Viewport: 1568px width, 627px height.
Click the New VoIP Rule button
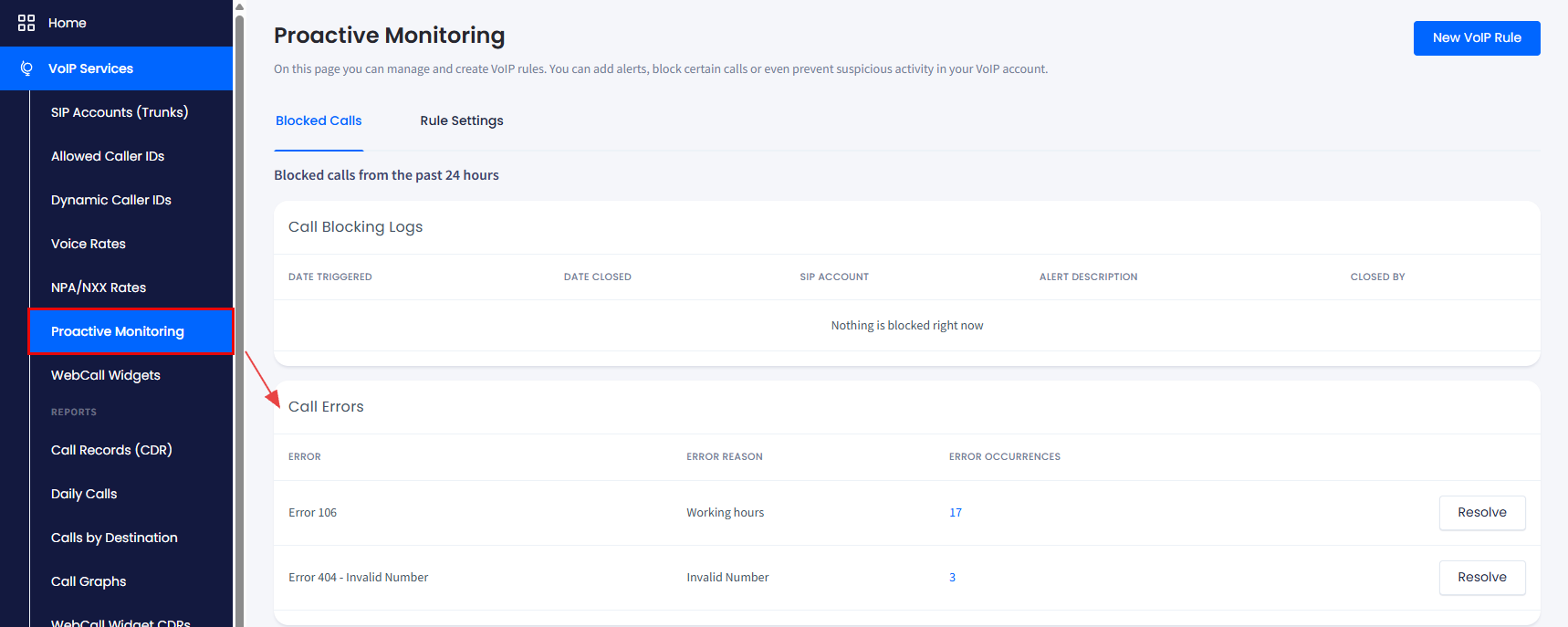1477,38
